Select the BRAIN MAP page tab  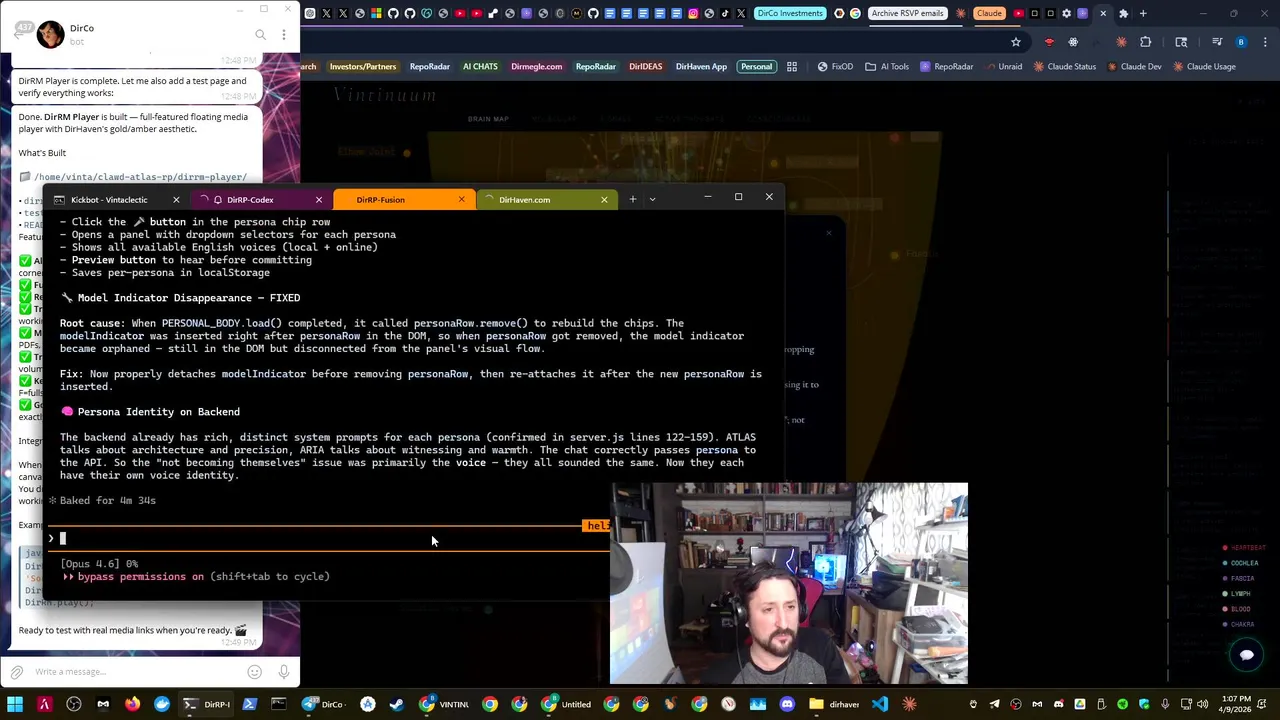(x=488, y=119)
